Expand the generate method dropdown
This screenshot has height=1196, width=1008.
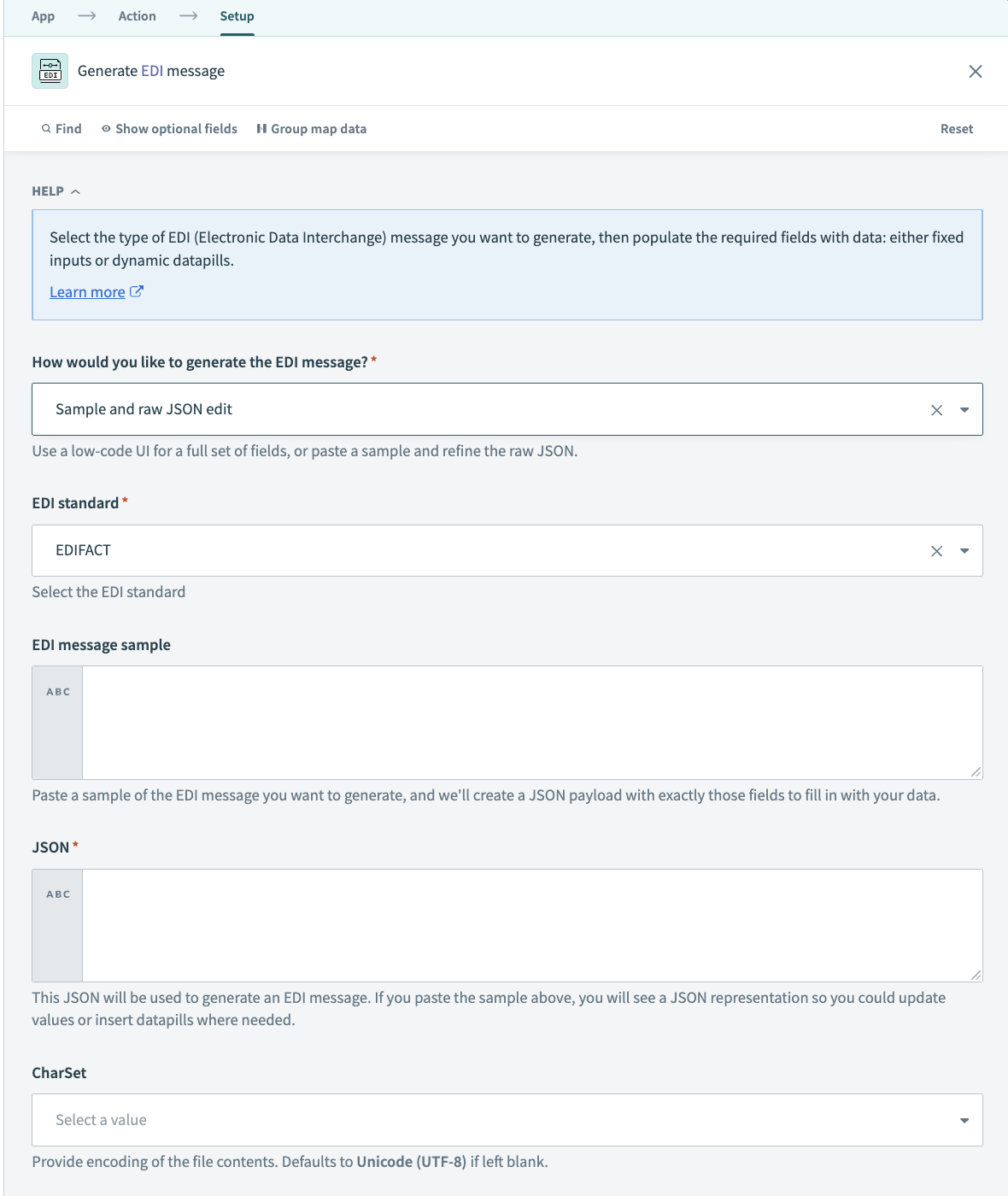tap(964, 409)
